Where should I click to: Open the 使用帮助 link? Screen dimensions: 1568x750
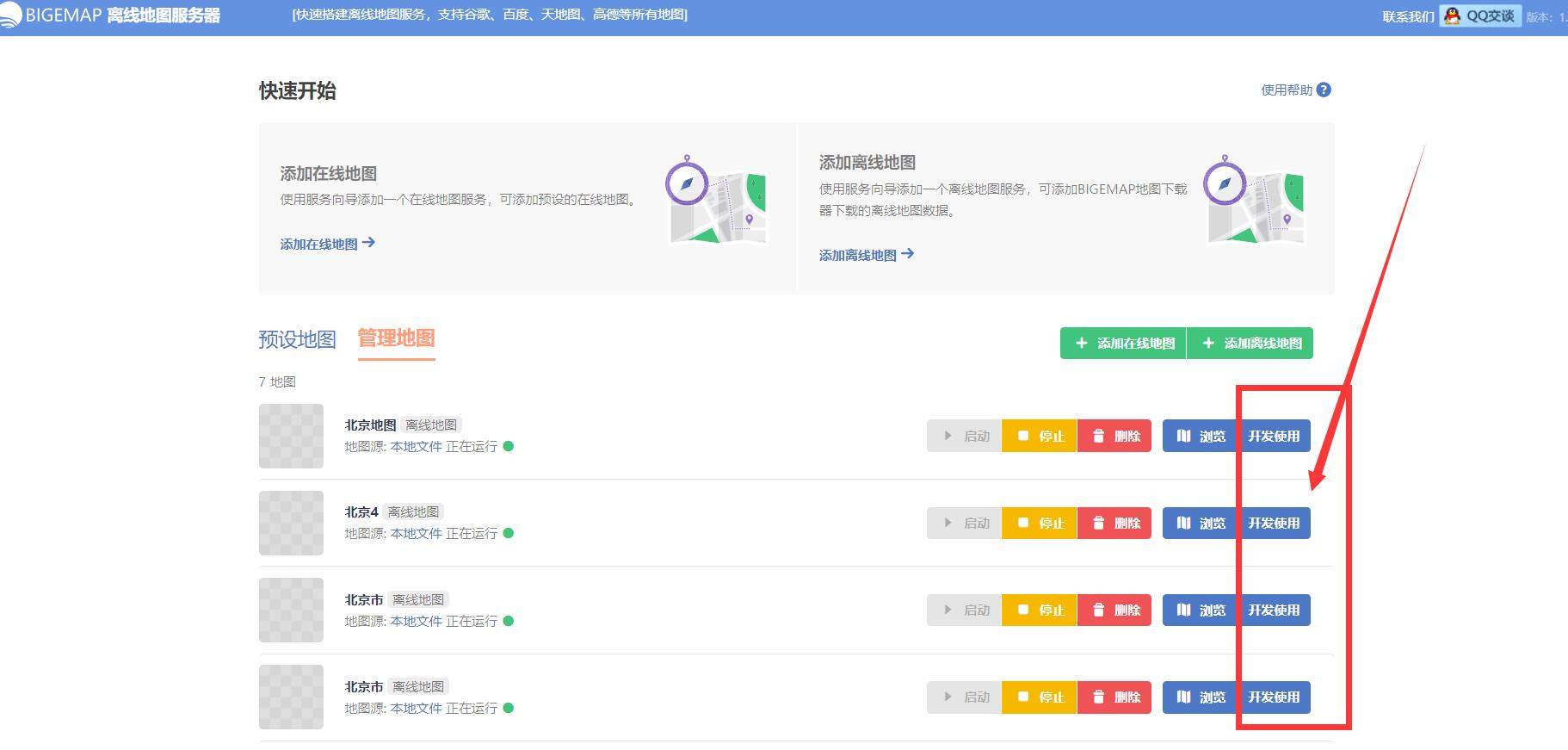tap(1287, 90)
